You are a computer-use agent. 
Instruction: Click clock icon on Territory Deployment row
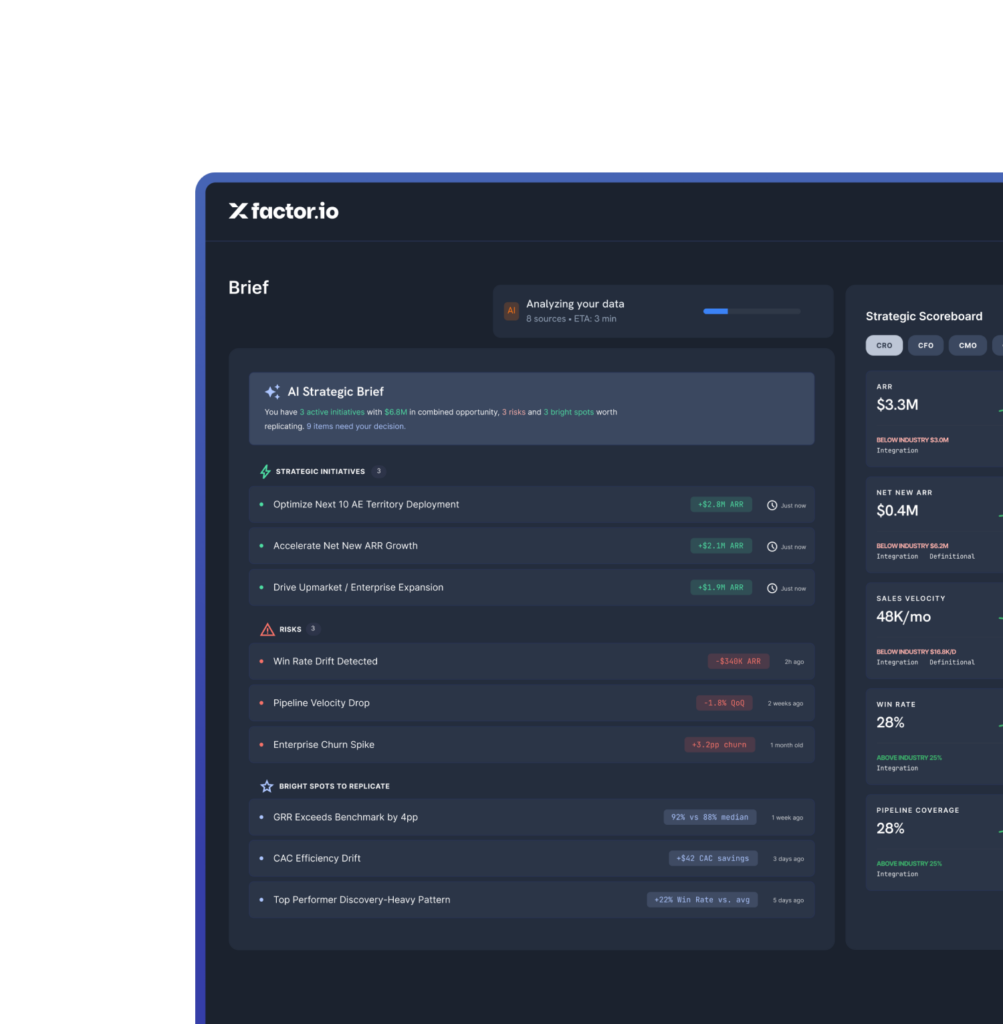tap(772, 505)
